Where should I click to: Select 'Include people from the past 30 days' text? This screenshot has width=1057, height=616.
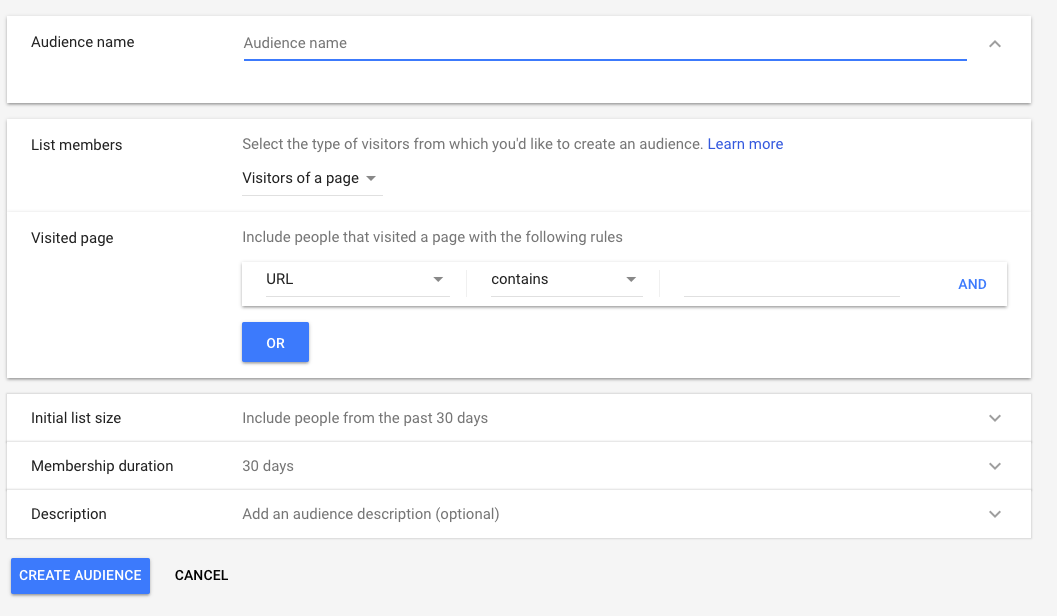pos(365,418)
